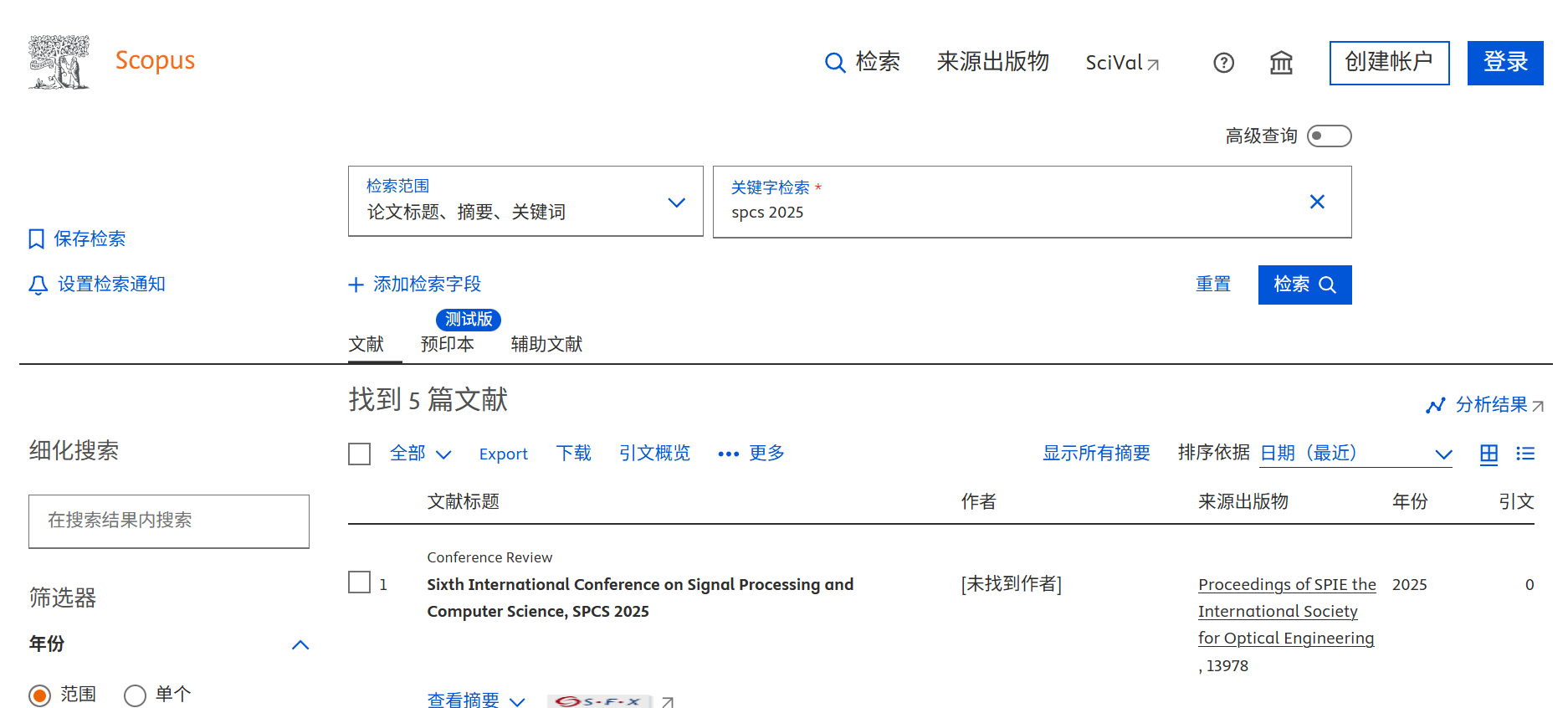Switch to grid table view icon

1489,454
